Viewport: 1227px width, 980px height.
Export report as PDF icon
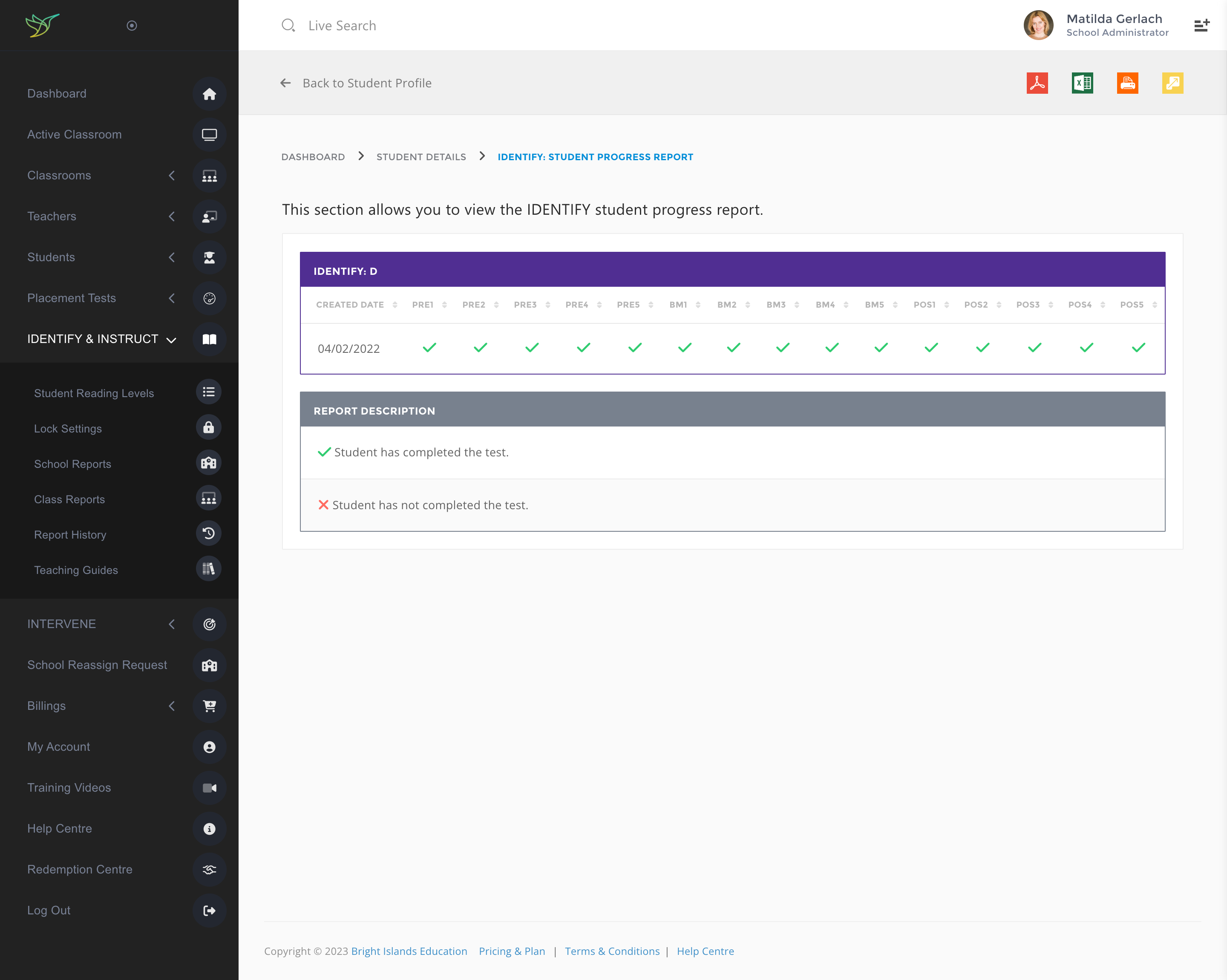(1037, 83)
